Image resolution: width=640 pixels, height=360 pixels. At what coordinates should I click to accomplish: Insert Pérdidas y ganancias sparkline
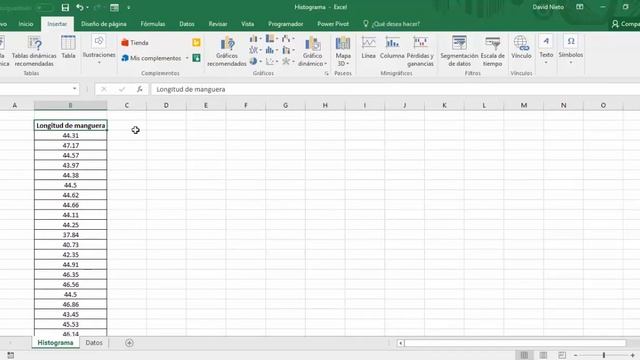coord(420,51)
